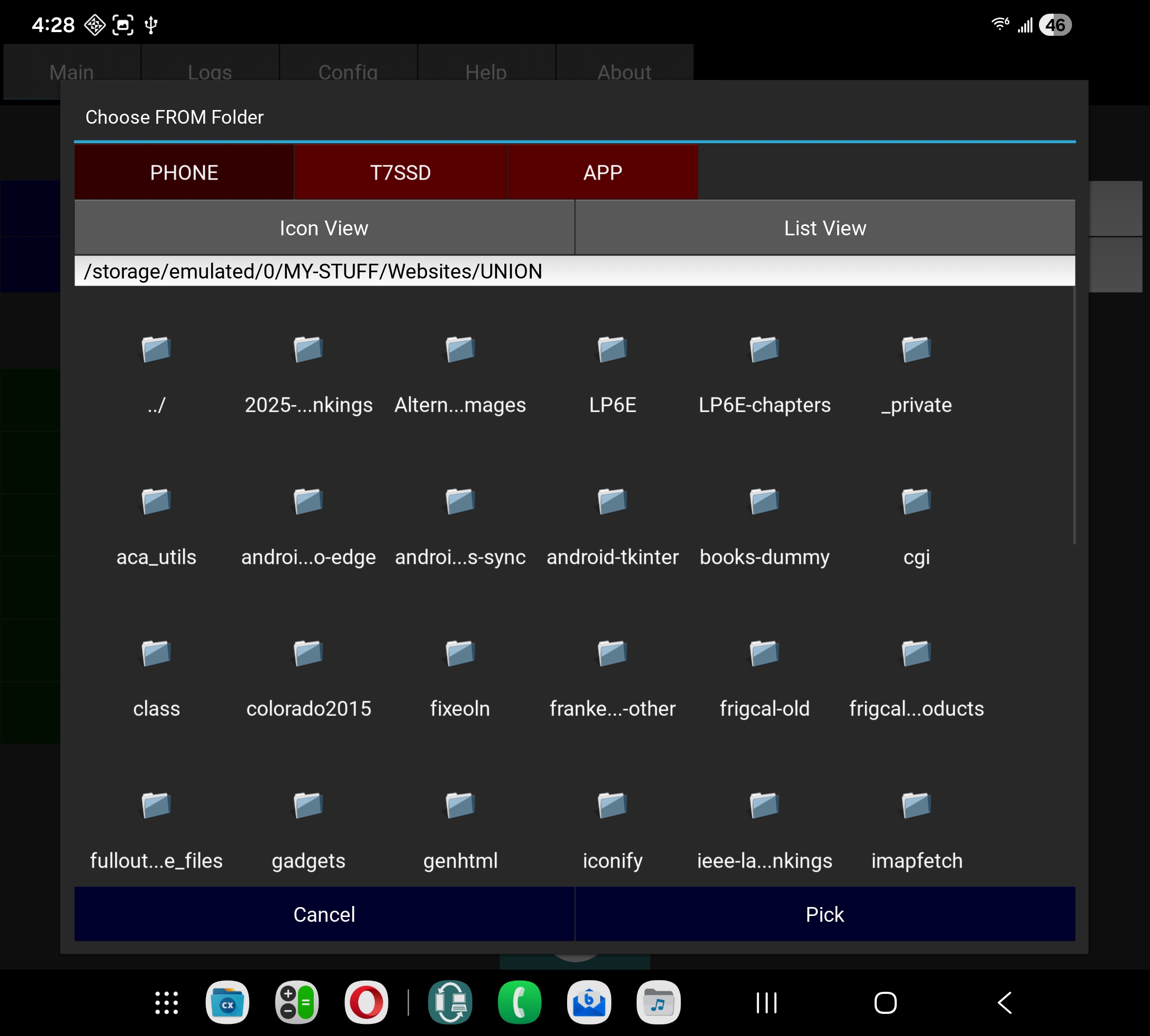Screen dimensions: 1150x1036
Task: Switch to the PHONE storage tab
Action: [184, 173]
